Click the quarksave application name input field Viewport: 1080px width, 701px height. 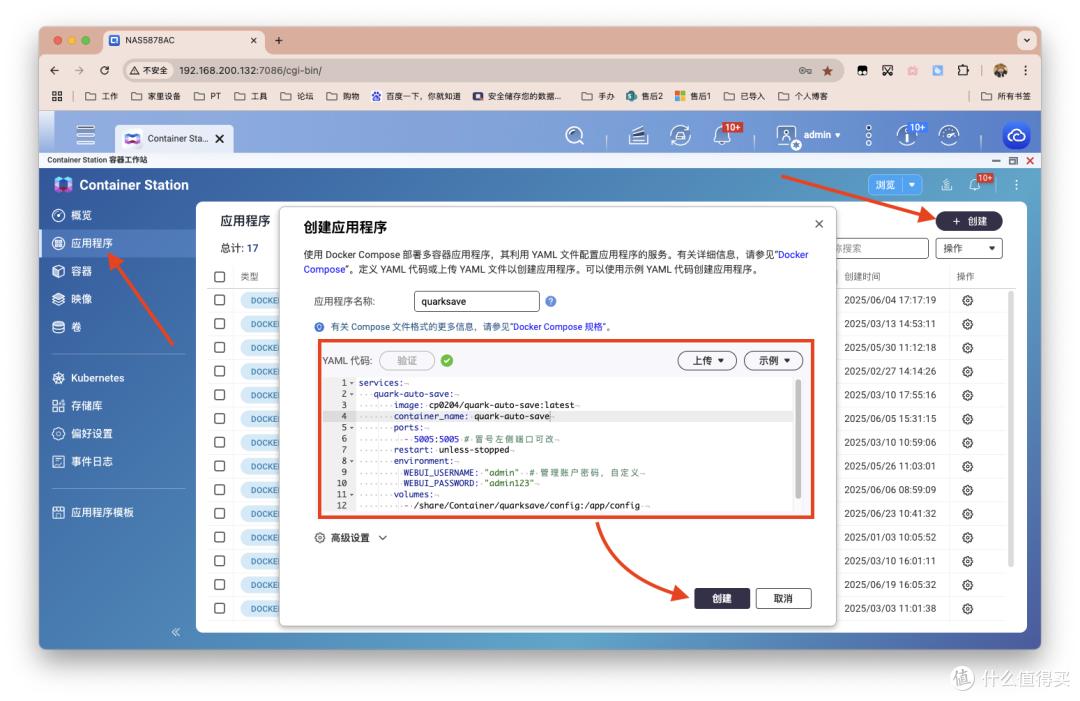[477, 300]
